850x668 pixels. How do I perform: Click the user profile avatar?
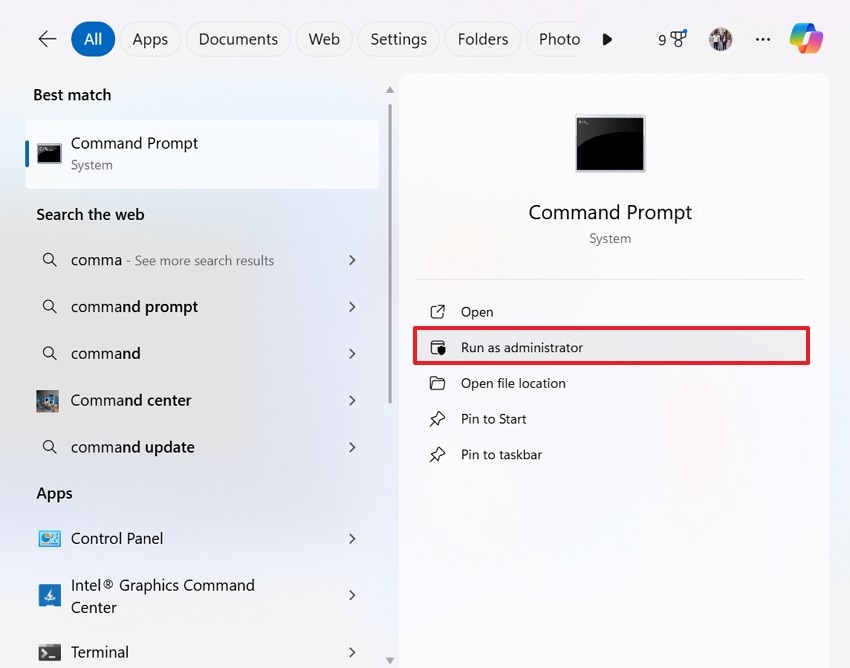tap(720, 39)
